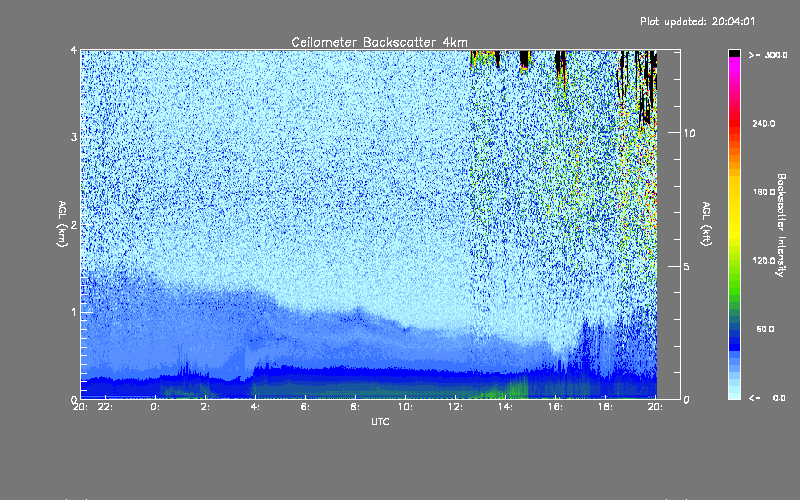Click the "120.0" colorbar label
The width and height of the screenshot is (800, 500).
tap(764, 261)
